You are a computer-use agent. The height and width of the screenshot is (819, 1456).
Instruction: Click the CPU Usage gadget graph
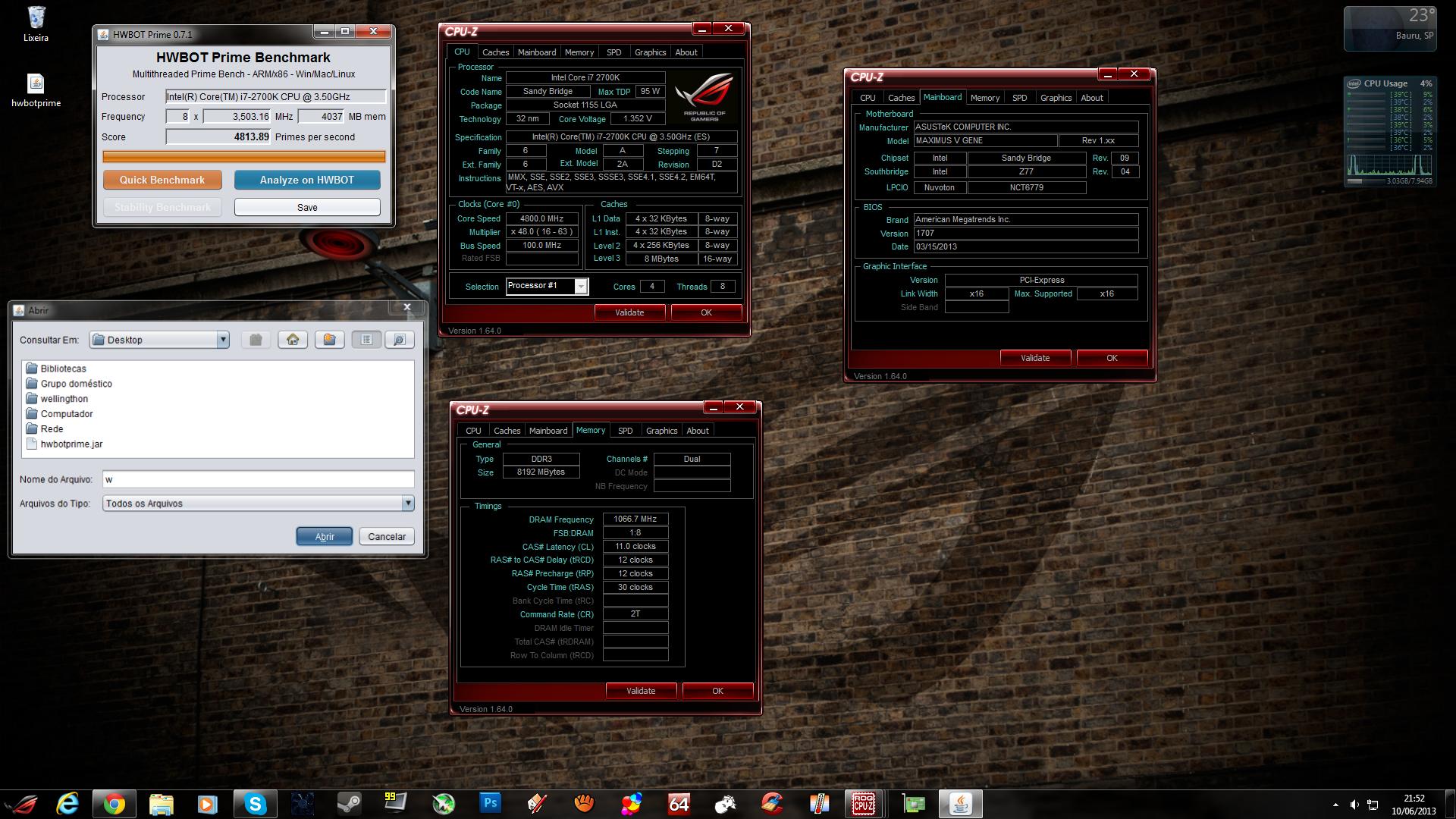(x=1389, y=166)
